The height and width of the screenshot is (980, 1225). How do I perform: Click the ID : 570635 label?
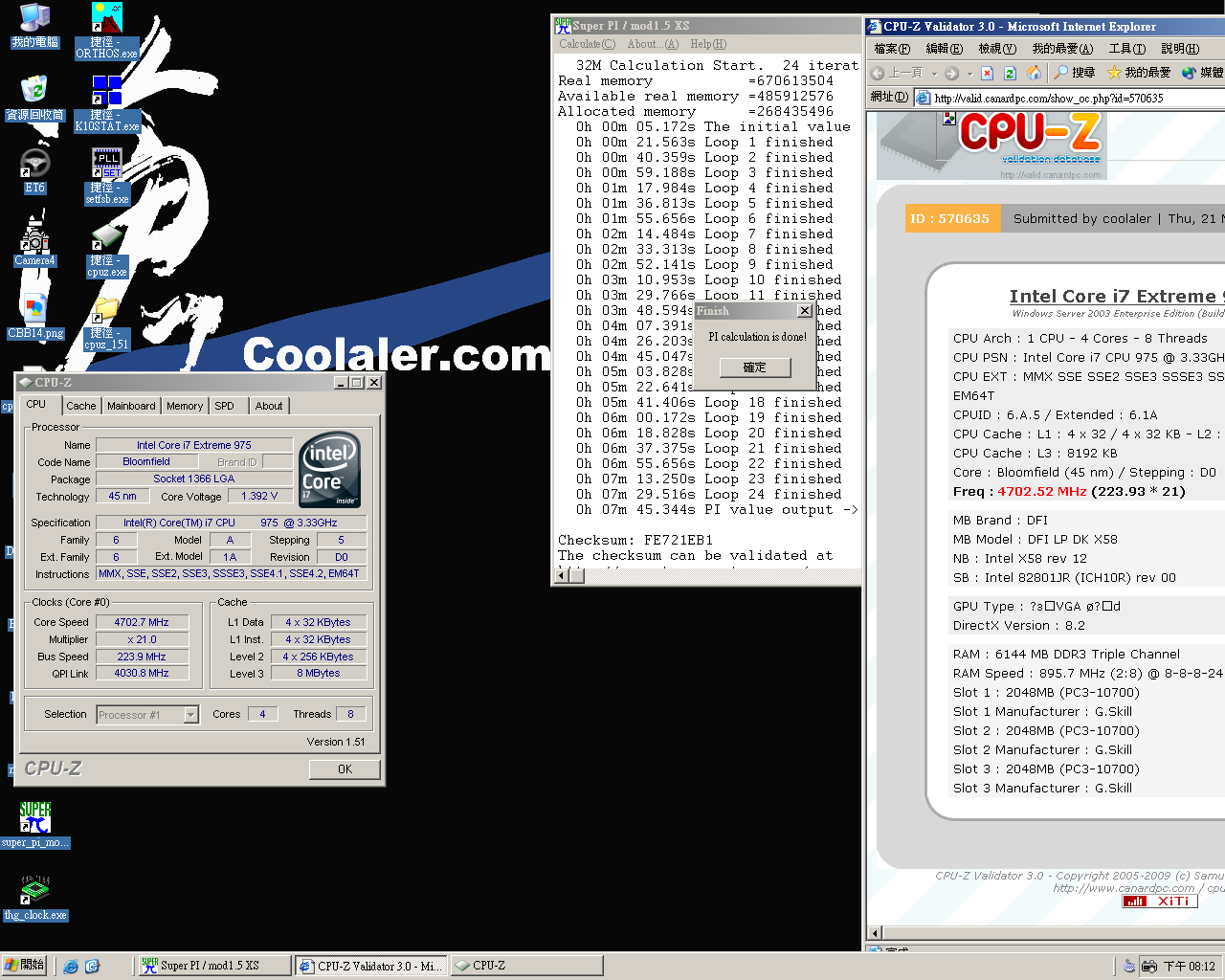[950, 219]
